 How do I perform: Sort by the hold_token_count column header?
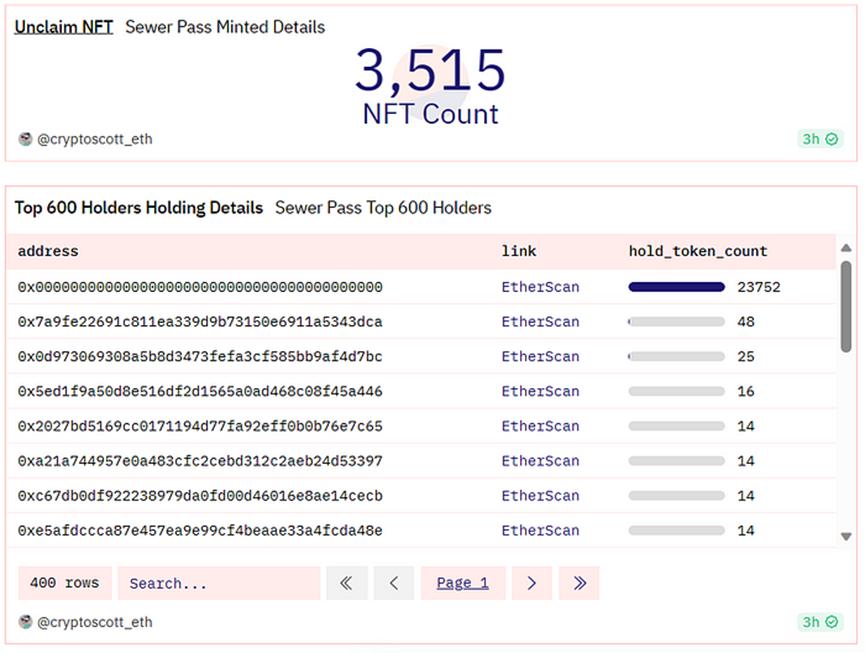click(x=698, y=251)
